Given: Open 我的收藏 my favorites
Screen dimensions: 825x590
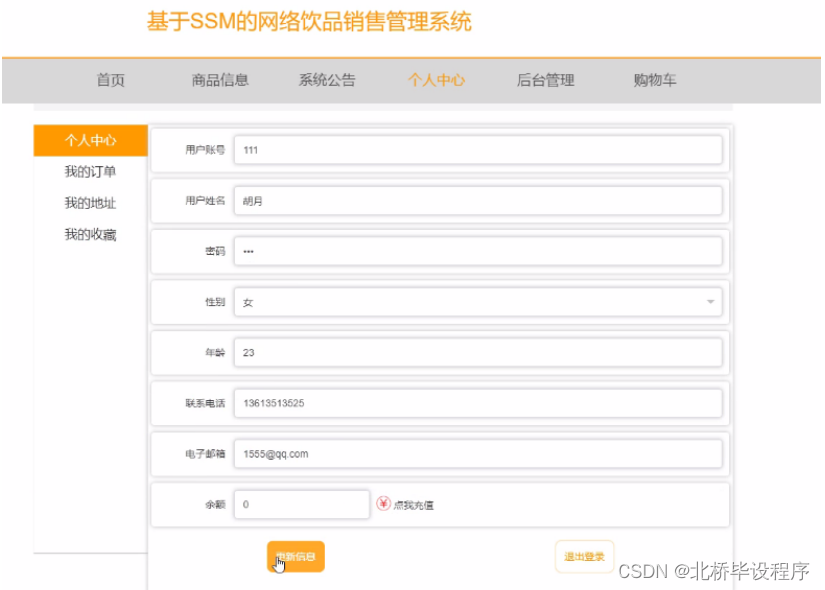Looking at the screenshot, I should [91, 233].
